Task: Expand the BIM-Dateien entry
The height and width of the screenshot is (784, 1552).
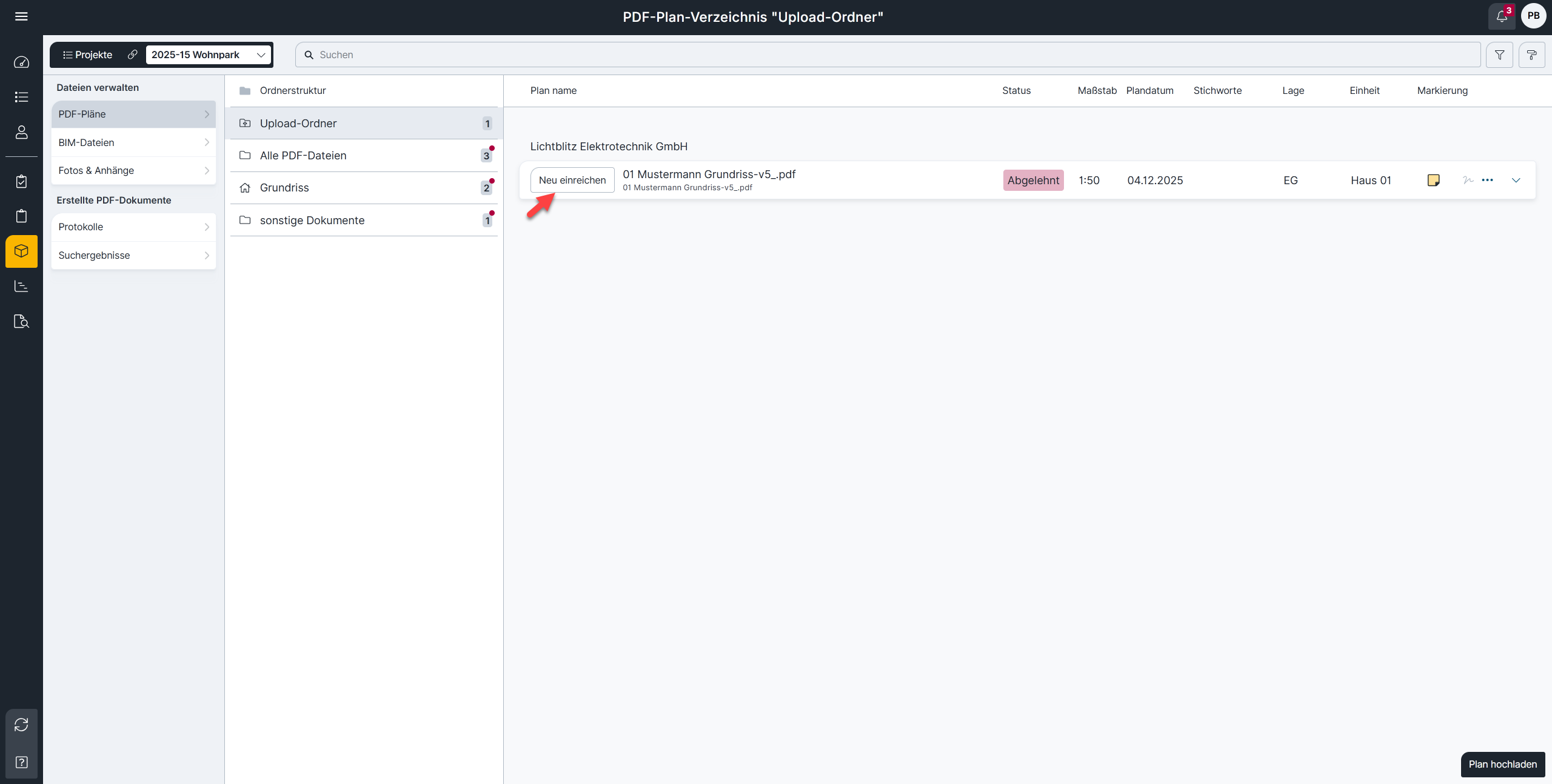Action: 133,142
